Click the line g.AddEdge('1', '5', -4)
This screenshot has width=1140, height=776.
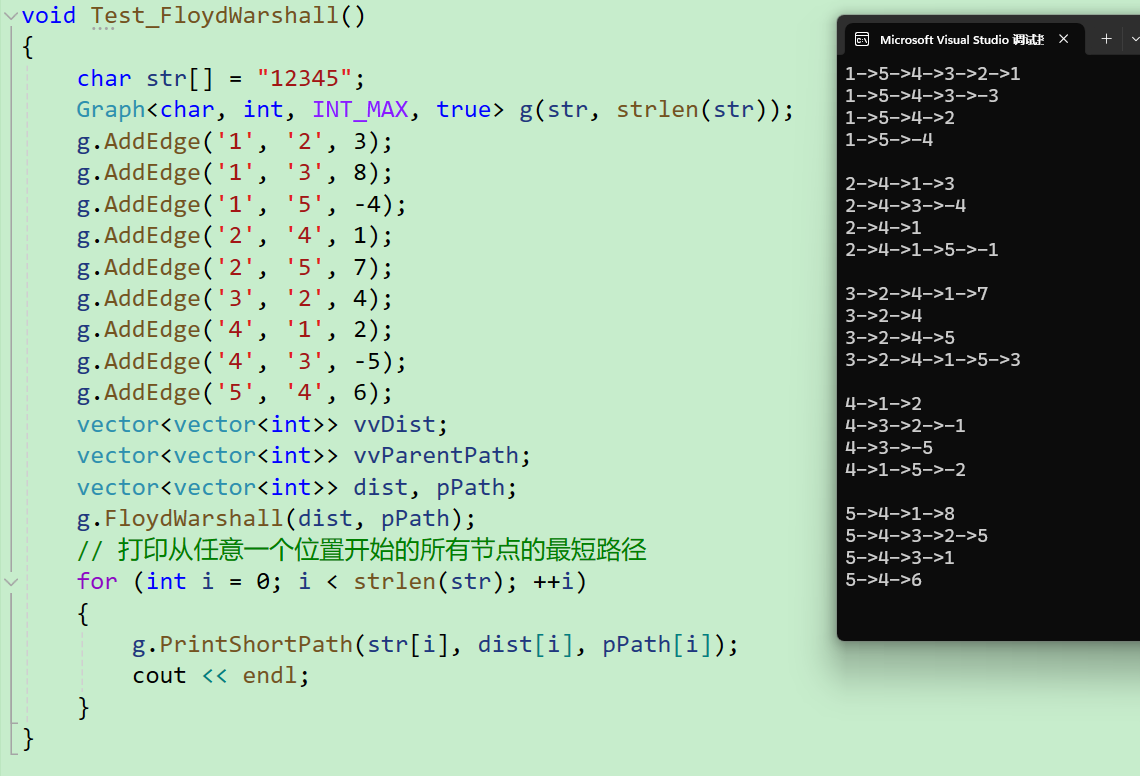point(241,204)
